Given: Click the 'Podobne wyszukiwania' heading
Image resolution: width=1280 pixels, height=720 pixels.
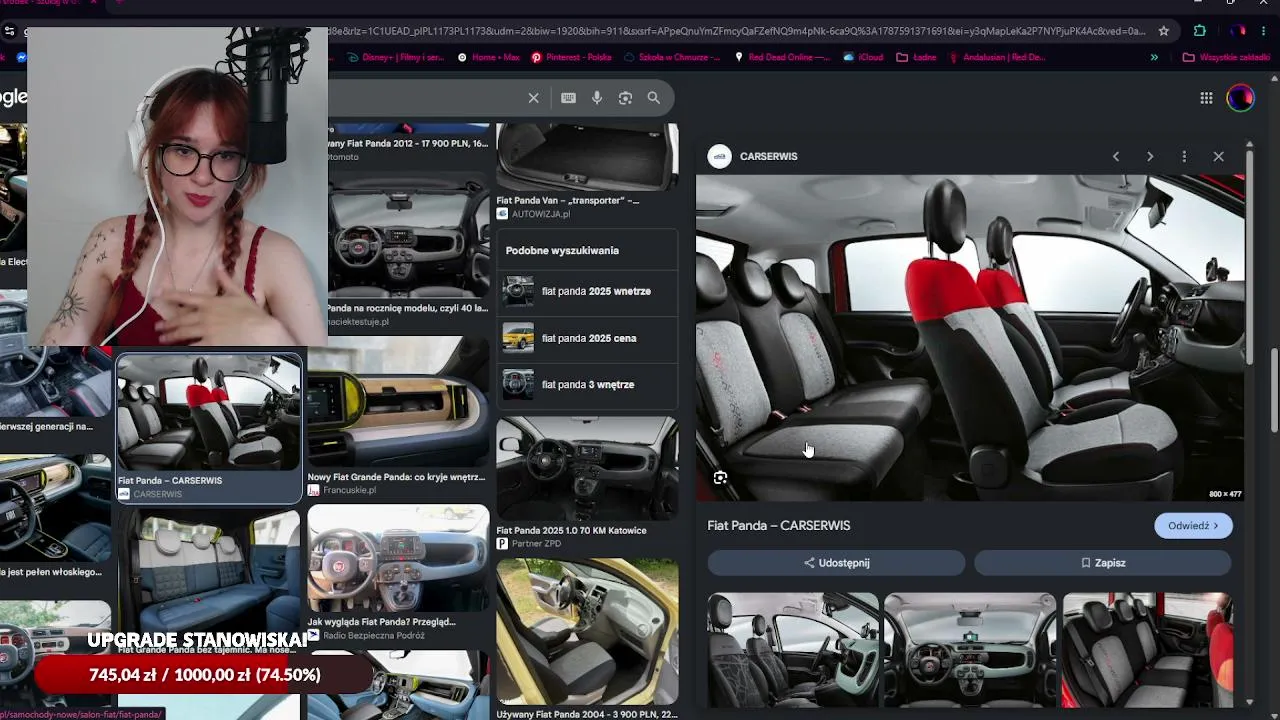Looking at the screenshot, I should 562,251.
